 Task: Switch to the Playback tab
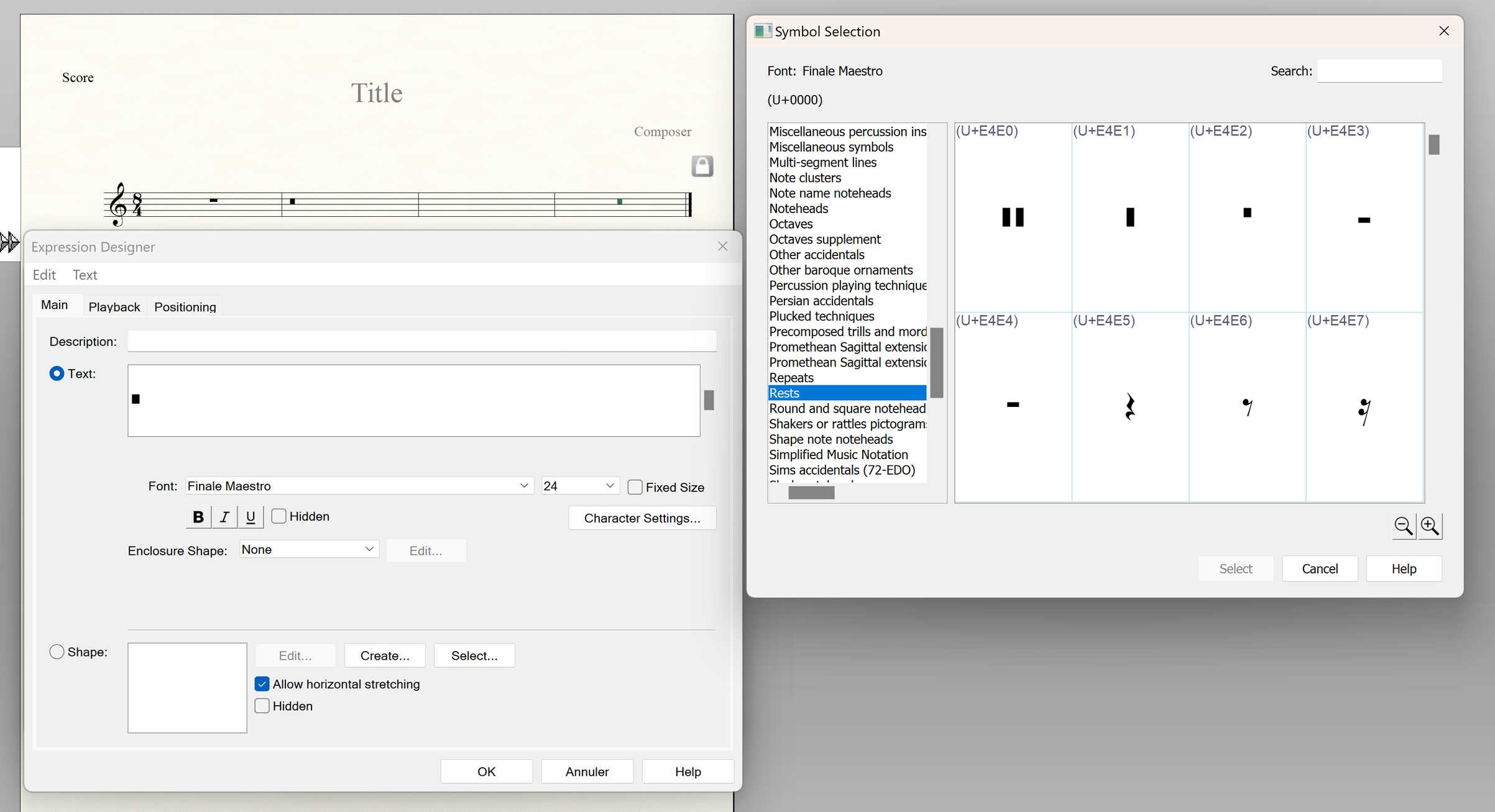(x=114, y=307)
